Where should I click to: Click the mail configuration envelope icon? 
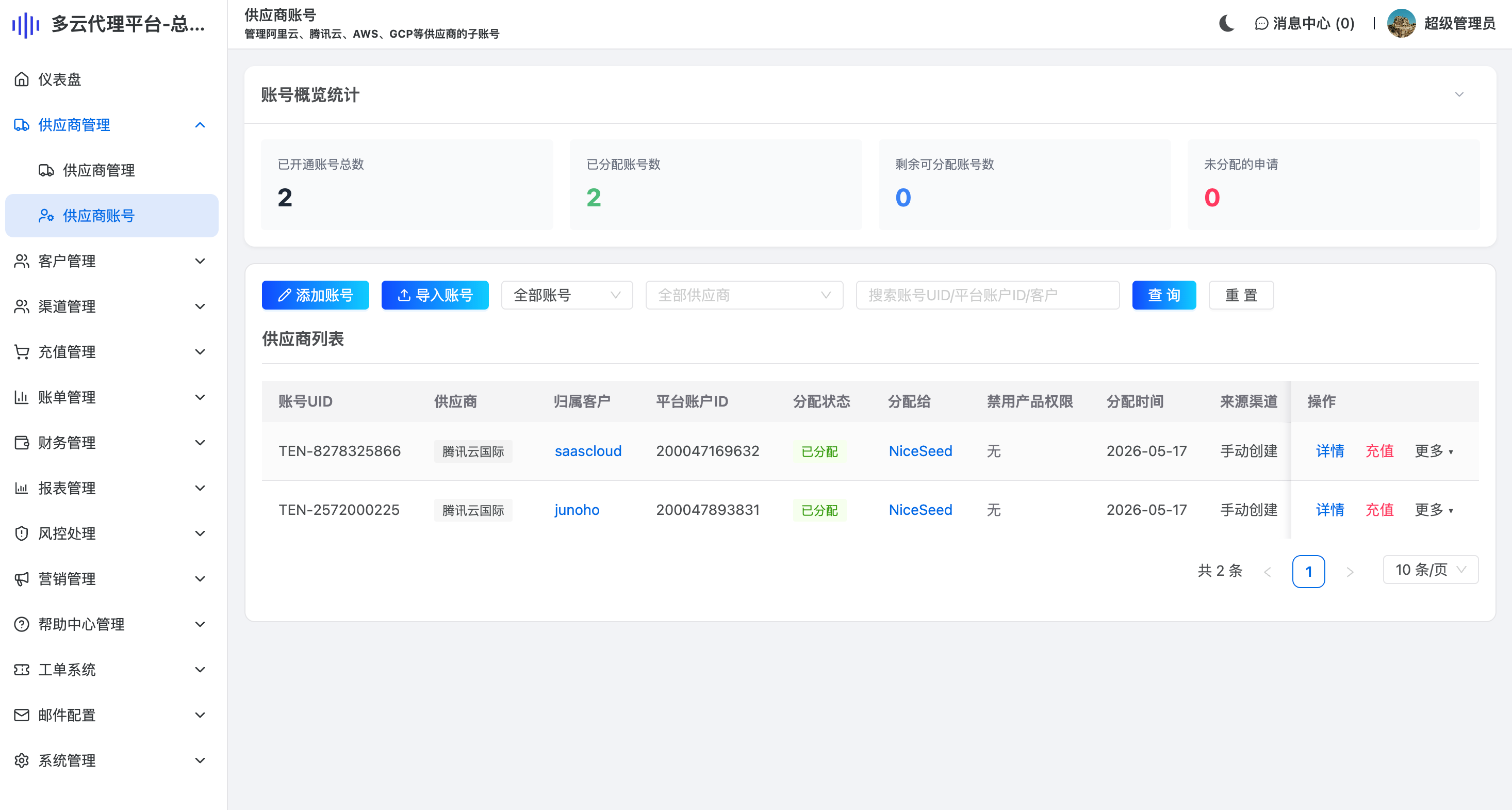[22, 715]
